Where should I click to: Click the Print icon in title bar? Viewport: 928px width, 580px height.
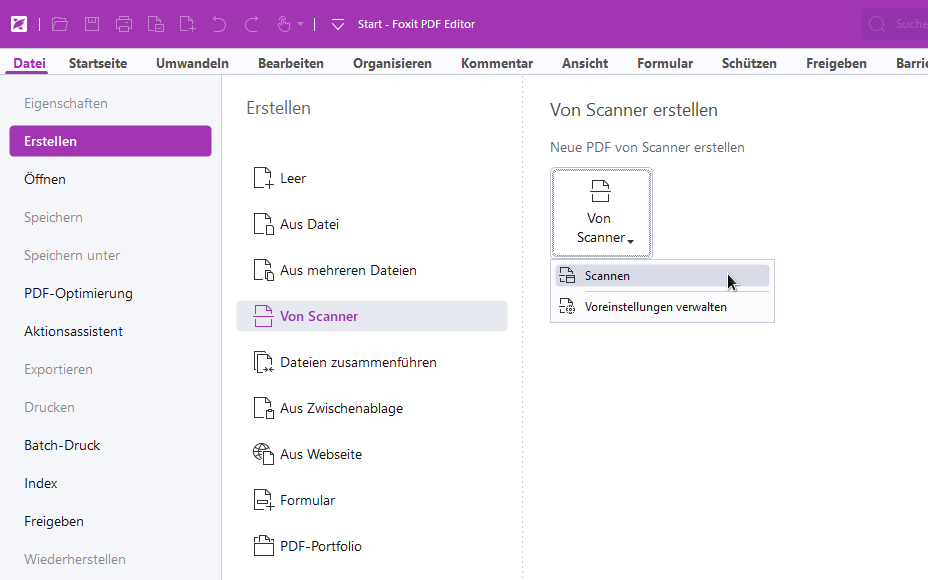coord(123,24)
